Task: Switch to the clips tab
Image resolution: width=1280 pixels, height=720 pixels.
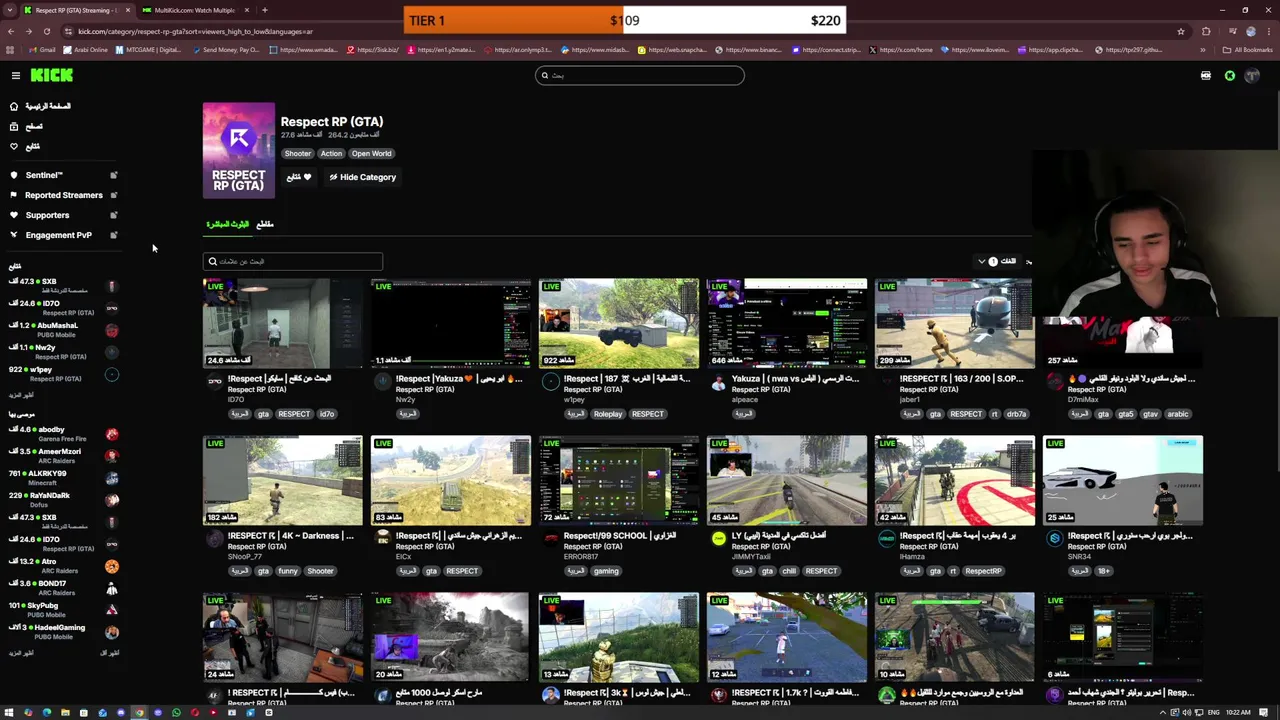Action: (265, 224)
